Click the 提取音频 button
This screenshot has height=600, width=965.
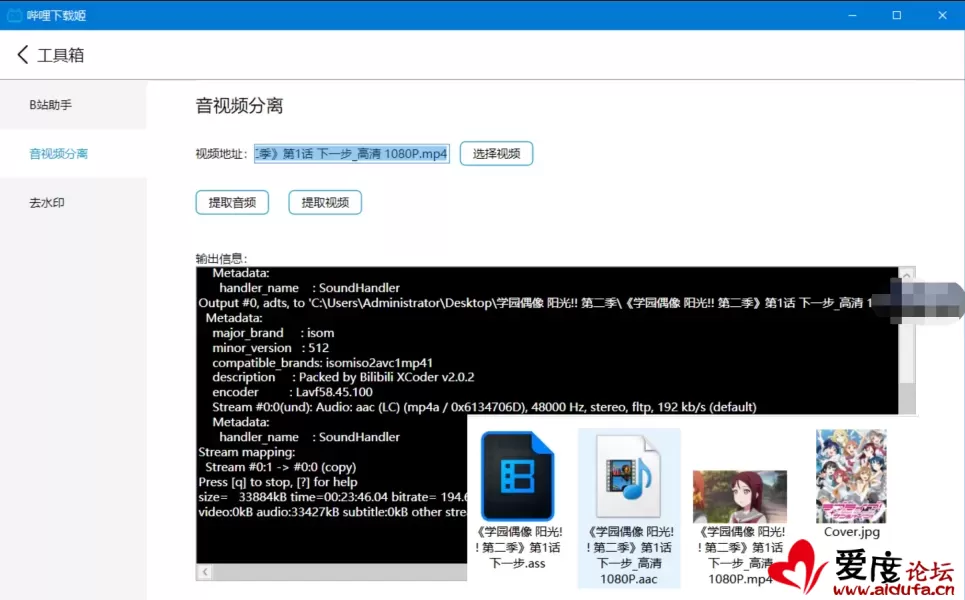click(x=232, y=202)
